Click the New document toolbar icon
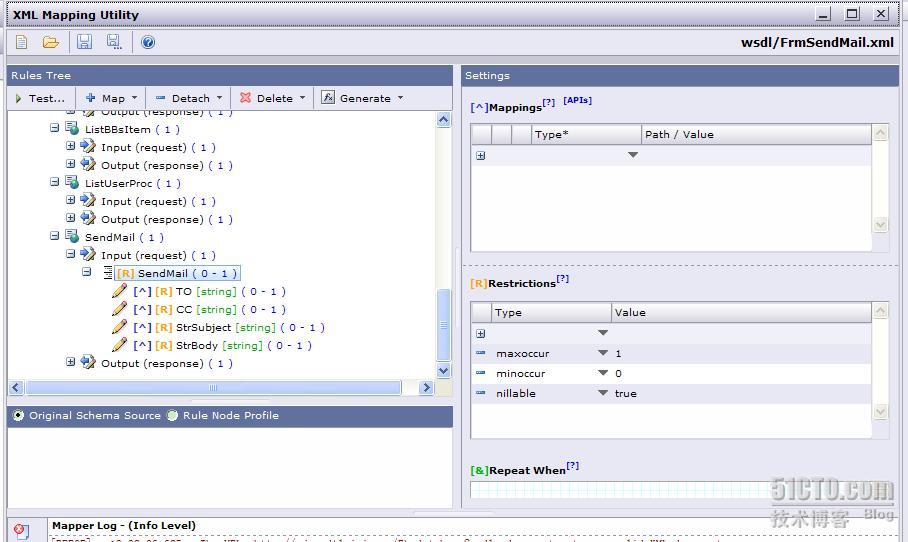908x542 pixels. point(21,42)
